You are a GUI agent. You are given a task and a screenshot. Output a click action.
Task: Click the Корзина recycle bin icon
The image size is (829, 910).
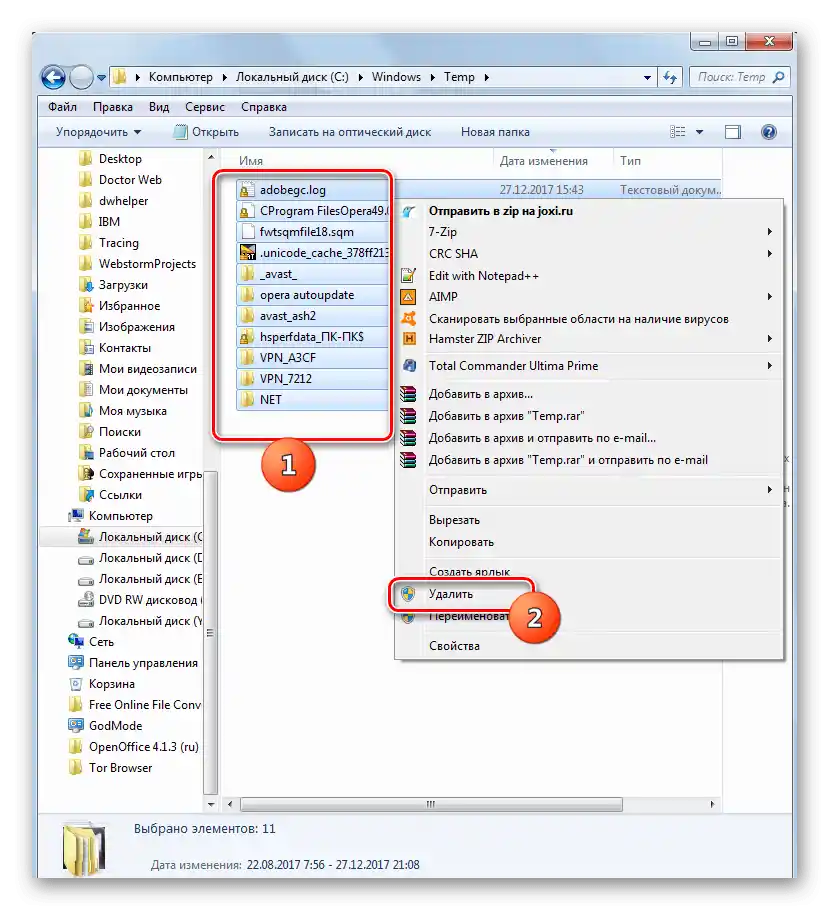pyautogui.click(x=76, y=684)
